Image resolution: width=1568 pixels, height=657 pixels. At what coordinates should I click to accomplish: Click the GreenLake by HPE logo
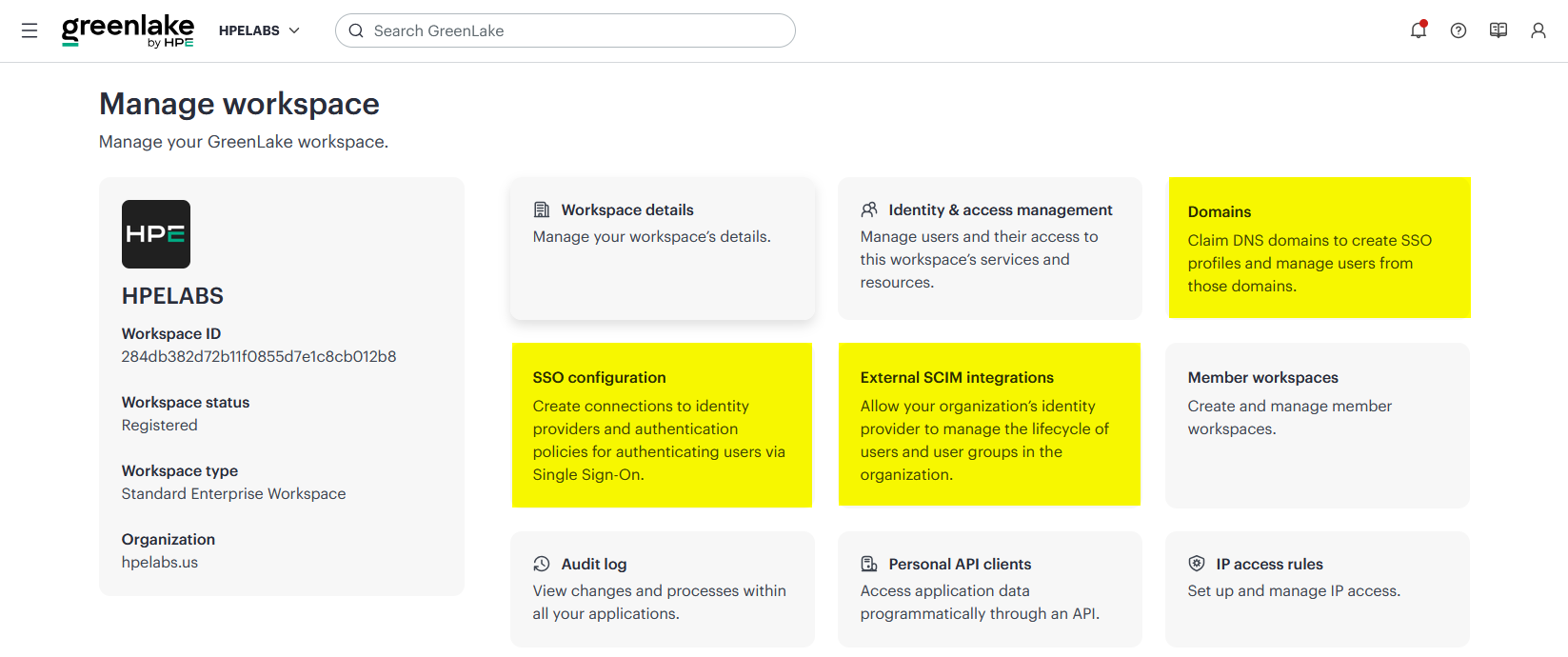(x=128, y=30)
